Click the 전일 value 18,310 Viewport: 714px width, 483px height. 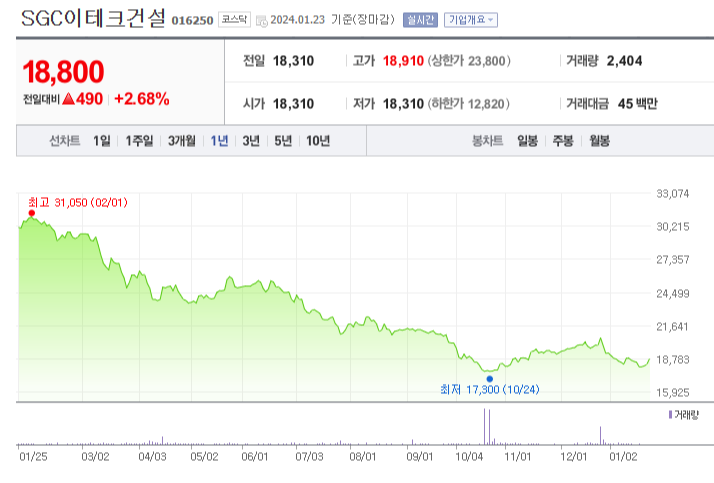[x=293, y=61]
